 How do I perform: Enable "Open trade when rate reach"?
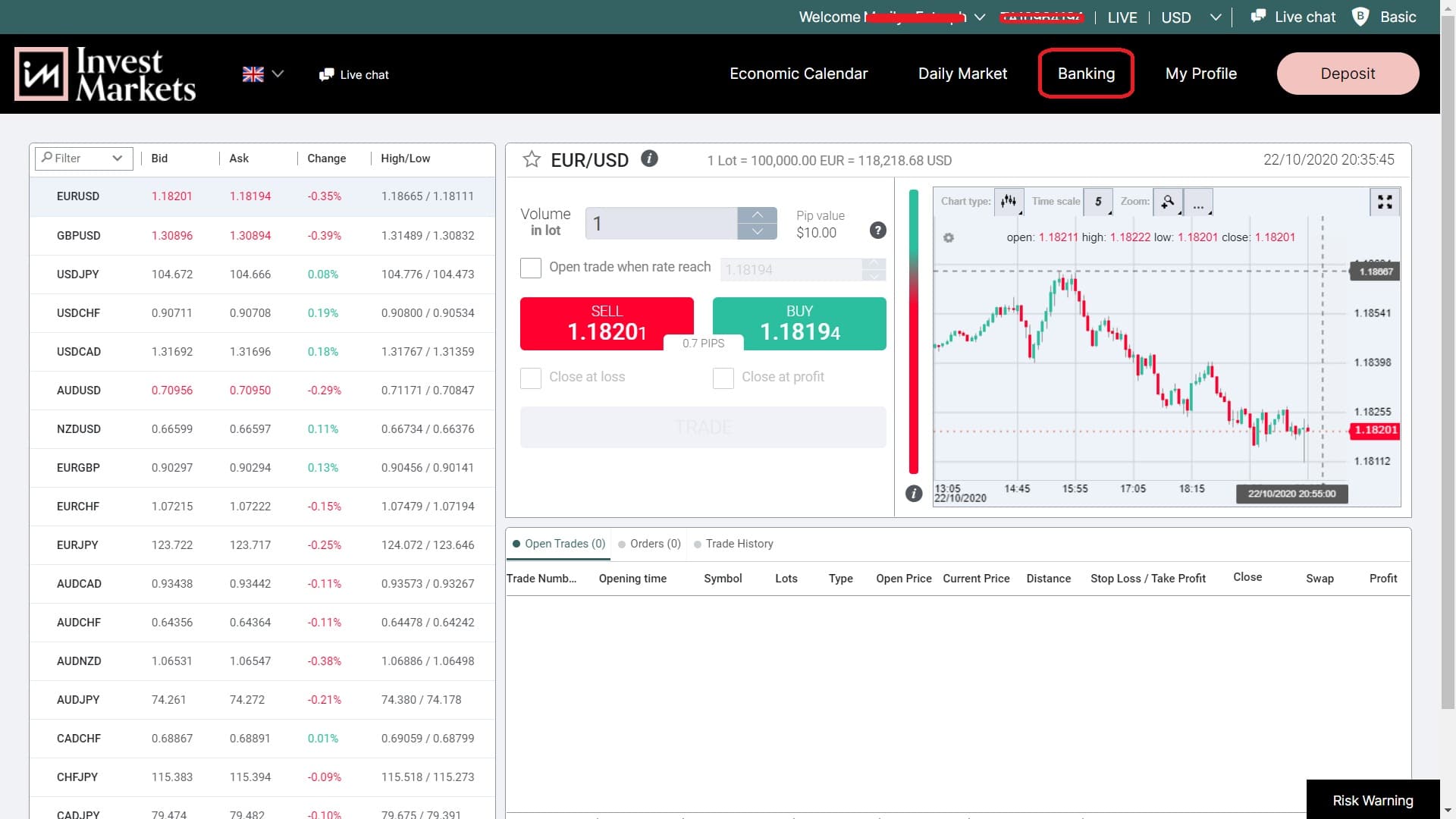pyautogui.click(x=530, y=268)
